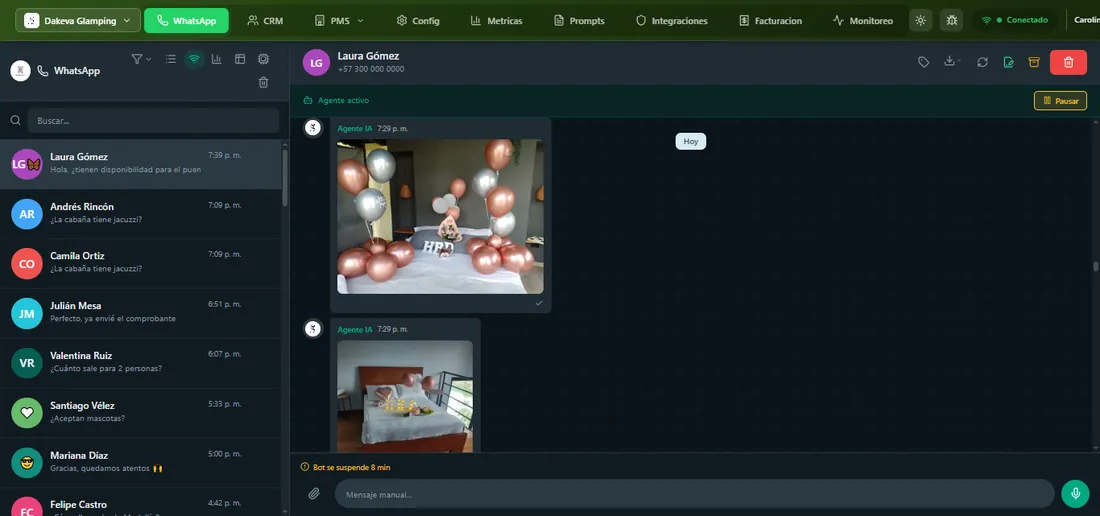Record audio with the green microphone button
The height and width of the screenshot is (516, 1100).
click(x=1075, y=494)
